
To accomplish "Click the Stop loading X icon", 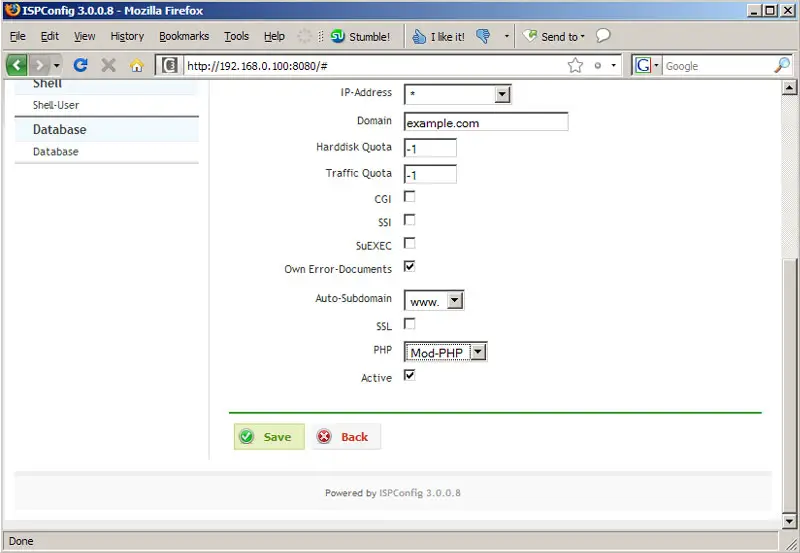I will click(x=108, y=65).
